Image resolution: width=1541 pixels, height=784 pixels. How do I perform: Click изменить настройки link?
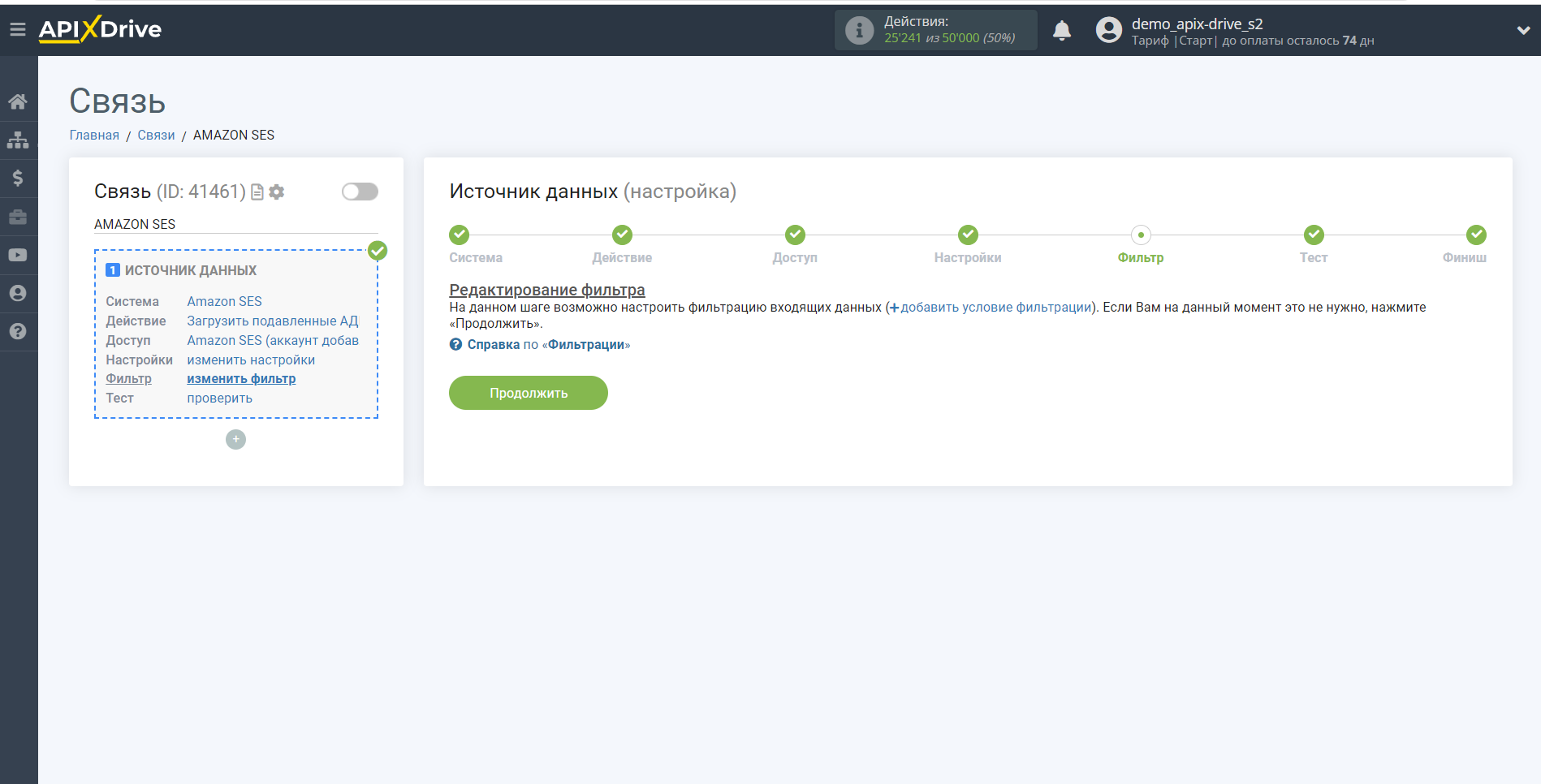click(x=251, y=360)
